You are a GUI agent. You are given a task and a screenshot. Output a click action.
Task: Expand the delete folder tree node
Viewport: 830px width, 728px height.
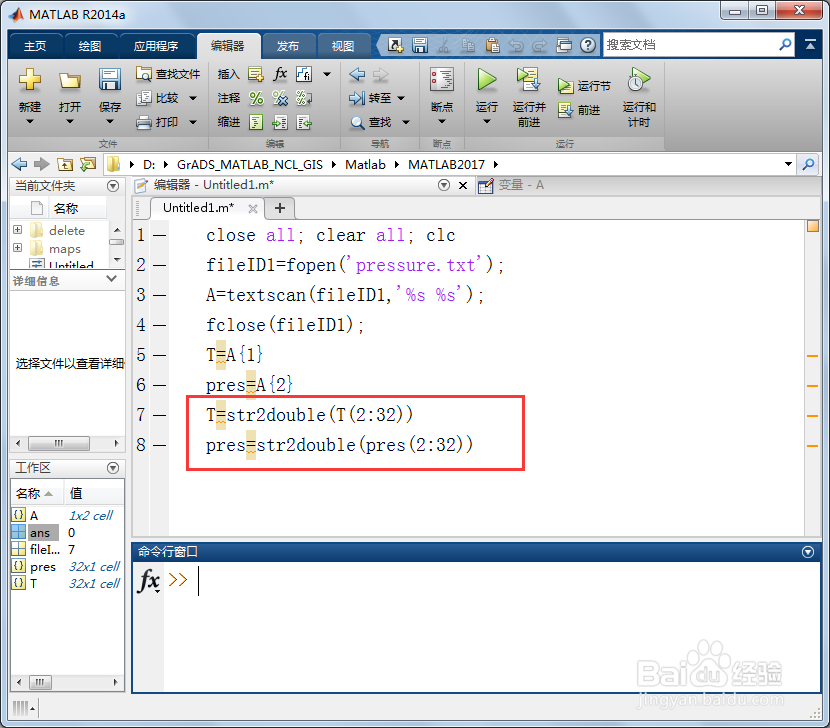pos(17,230)
